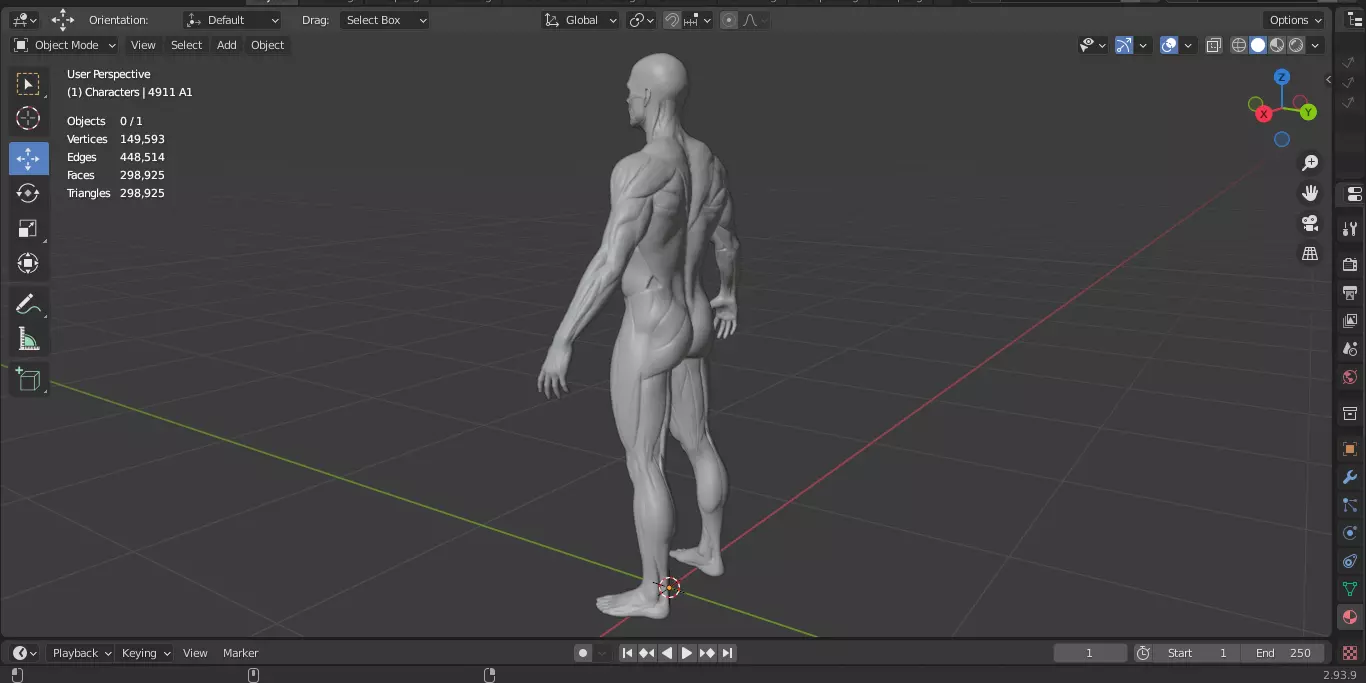Choose the Move tool in toolbar
The height and width of the screenshot is (683, 1366).
click(x=28, y=158)
